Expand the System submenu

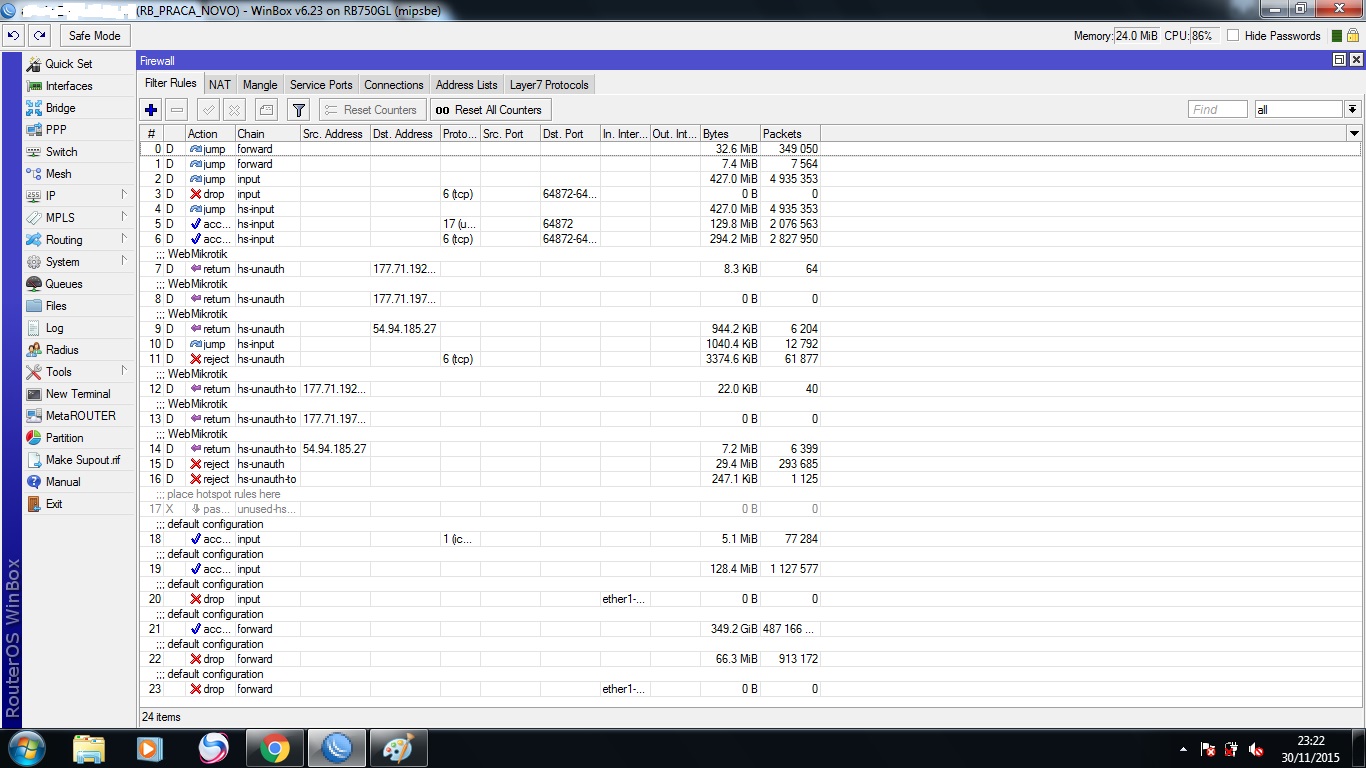[79, 262]
